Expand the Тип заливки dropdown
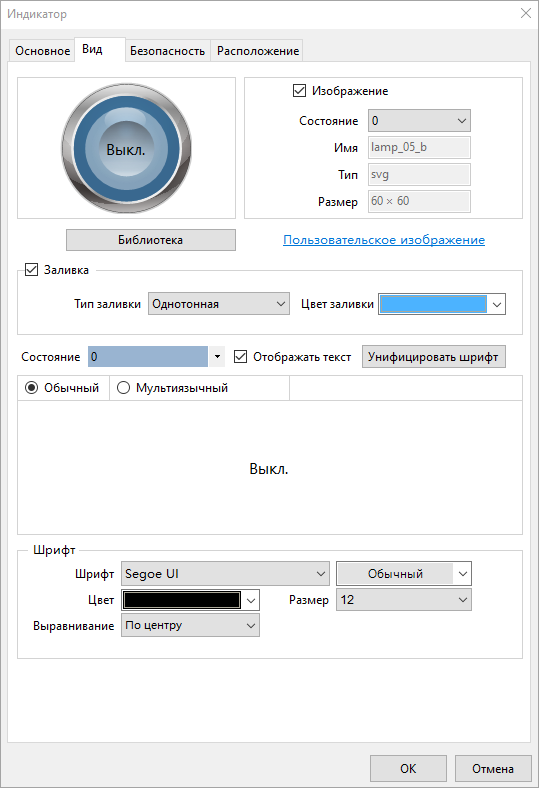This screenshot has width=539, height=788. coord(219,304)
